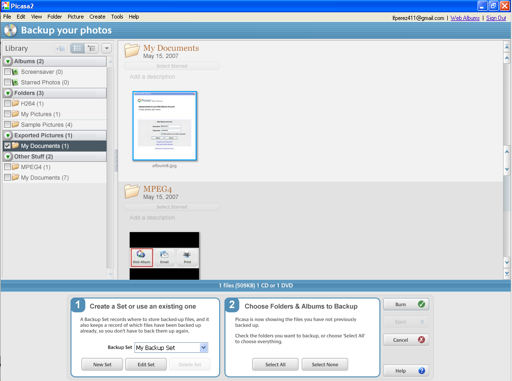512x381 pixels.
Task: Select the albums8.jpg thumbnail
Action: click(x=165, y=126)
